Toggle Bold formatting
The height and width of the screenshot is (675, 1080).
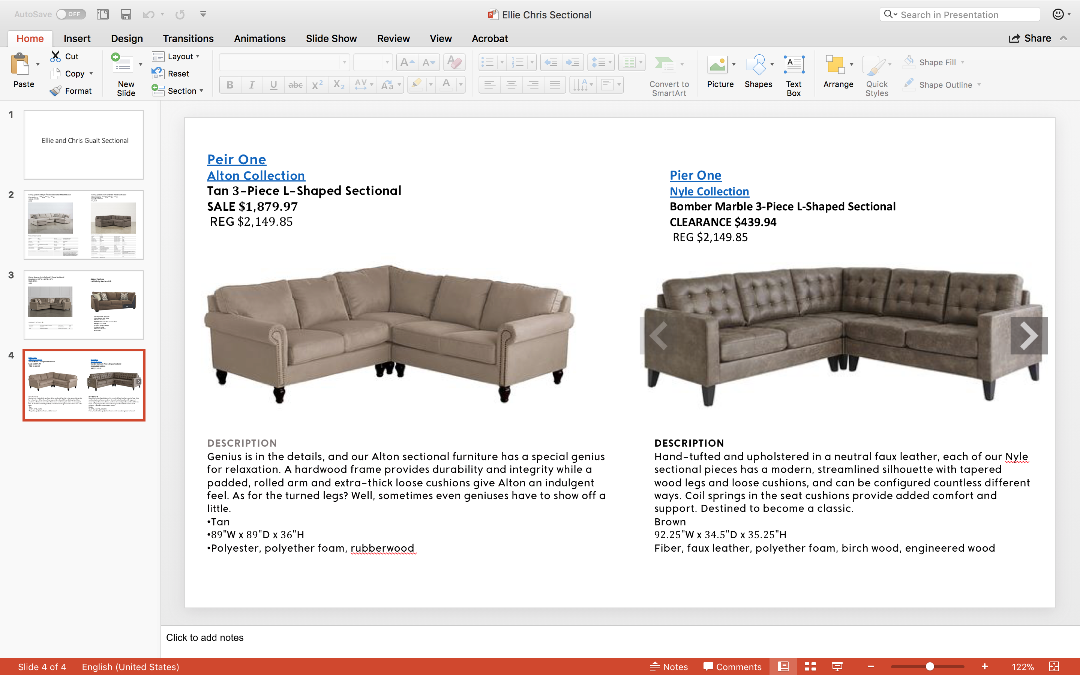[230, 85]
